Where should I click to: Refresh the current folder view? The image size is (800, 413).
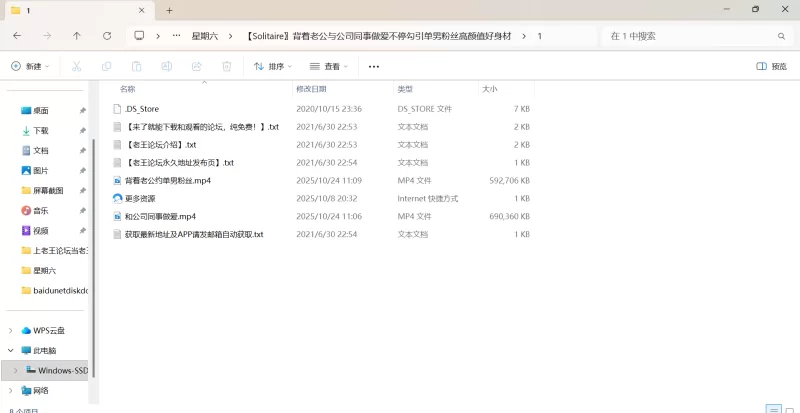[107, 36]
